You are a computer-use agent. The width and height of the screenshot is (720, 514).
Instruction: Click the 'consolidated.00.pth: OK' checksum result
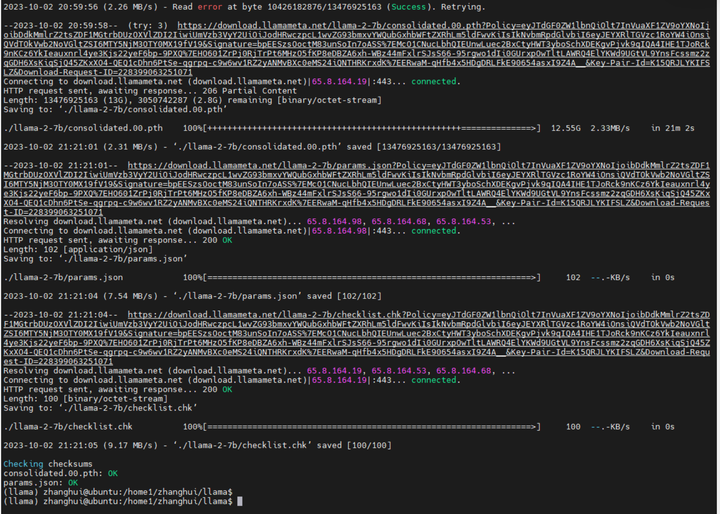pyautogui.click(x=61, y=474)
